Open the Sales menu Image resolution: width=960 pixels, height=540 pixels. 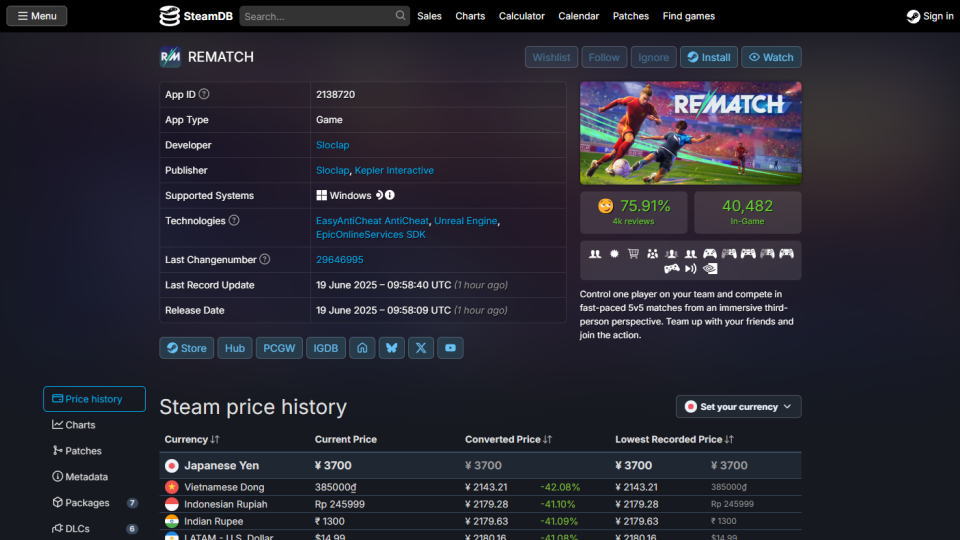[429, 16]
